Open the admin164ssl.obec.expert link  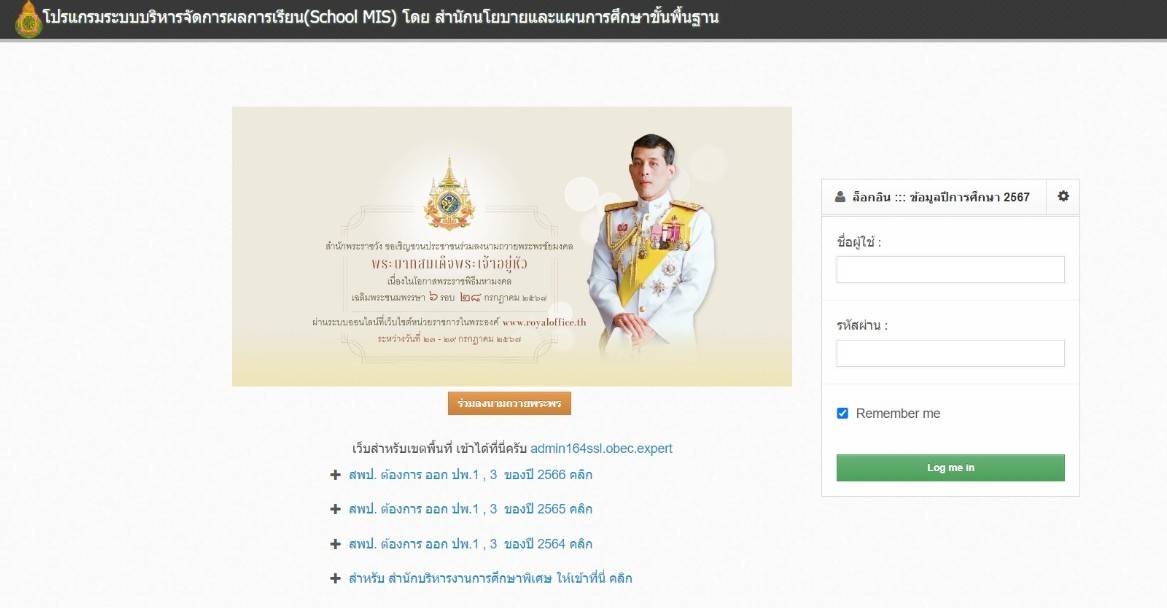click(601, 449)
